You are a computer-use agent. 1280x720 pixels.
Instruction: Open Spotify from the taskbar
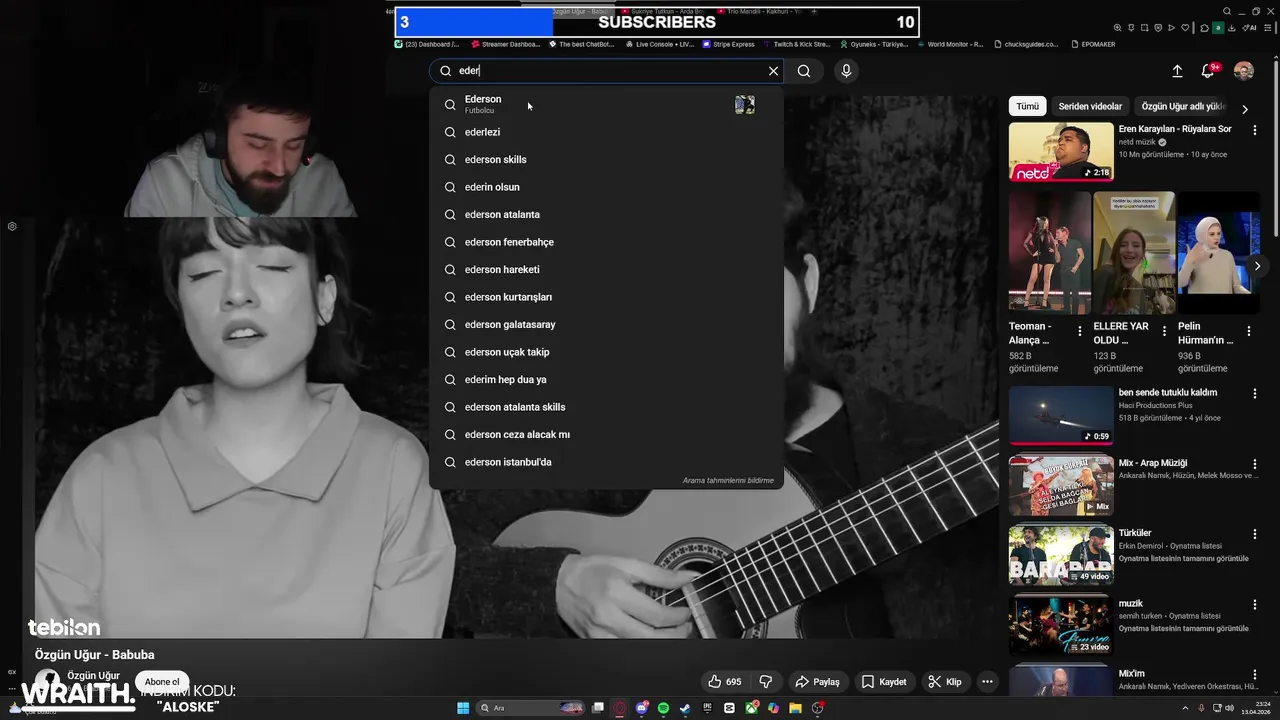click(663, 708)
